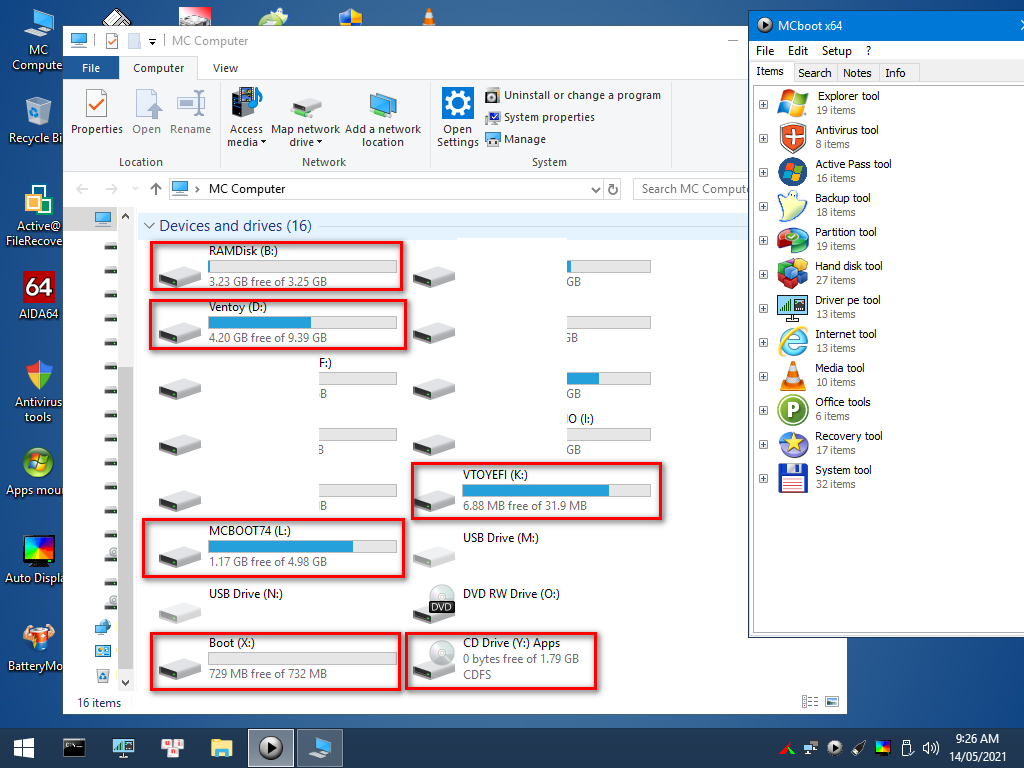Select the Media tool cone icon

(x=793, y=375)
